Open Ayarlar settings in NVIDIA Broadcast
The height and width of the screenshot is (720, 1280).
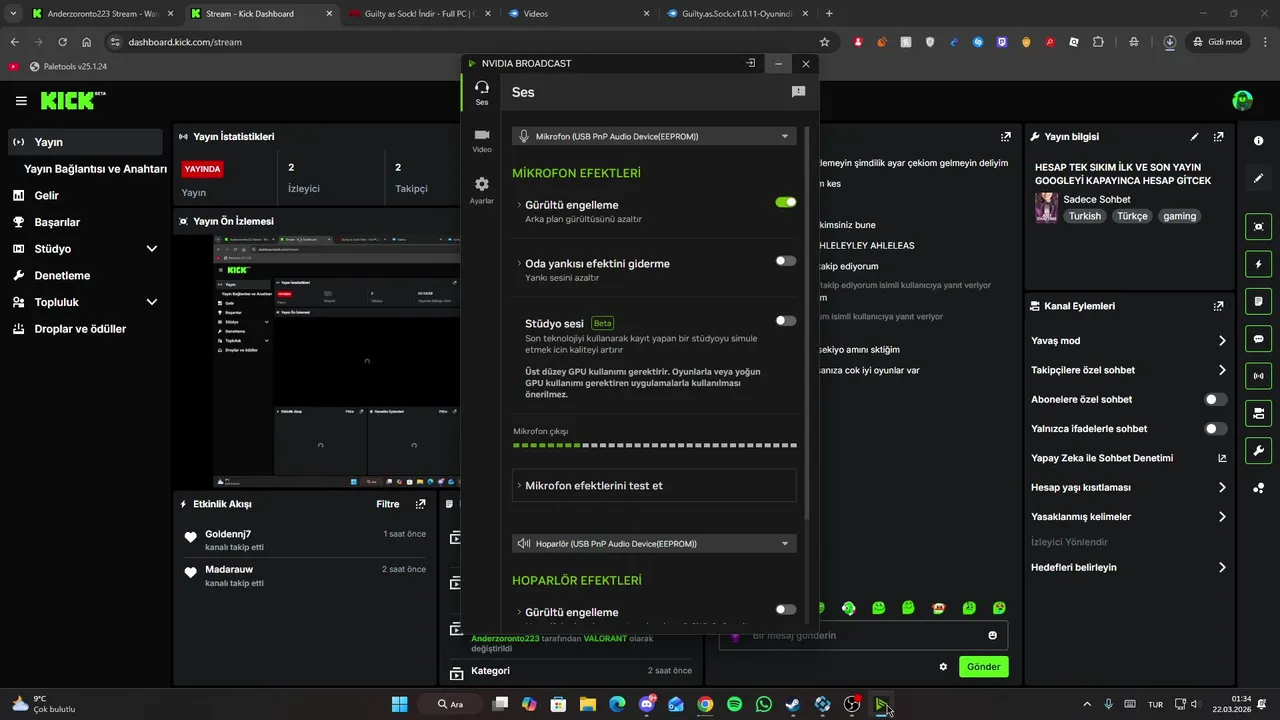pyautogui.click(x=482, y=190)
